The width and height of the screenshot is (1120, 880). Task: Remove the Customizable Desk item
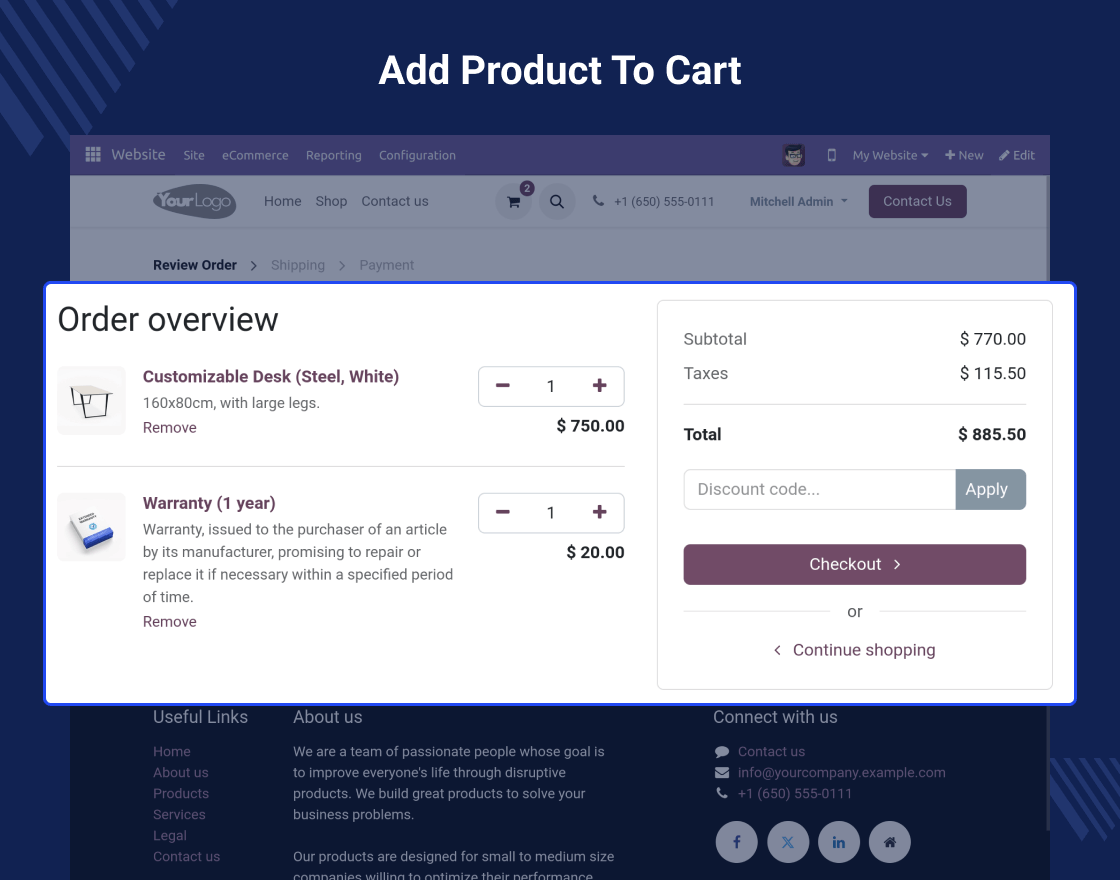169,427
